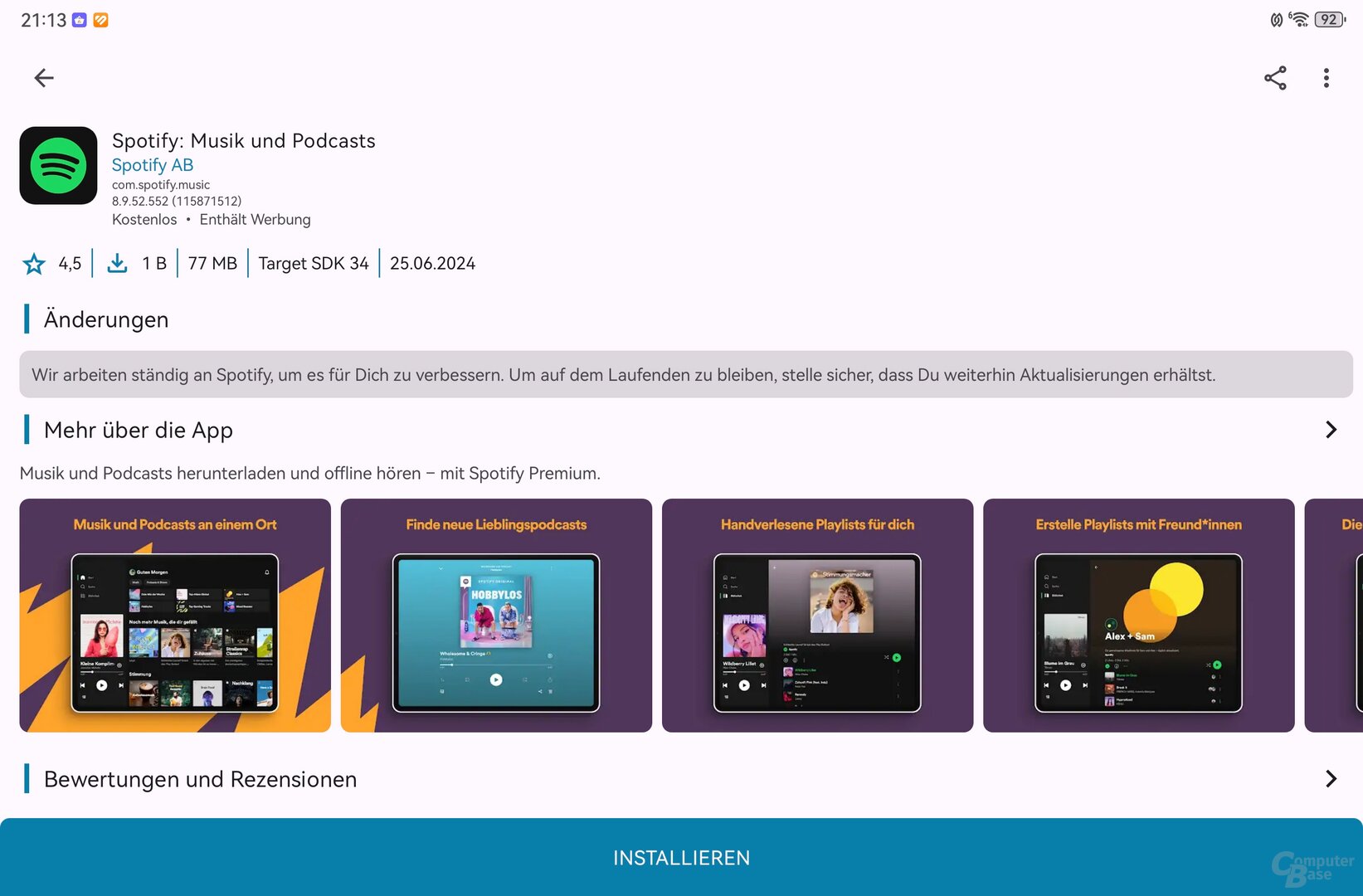Tap the Kostenlos label
The height and width of the screenshot is (896, 1363).
pyautogui.click(x=144, y=220)
